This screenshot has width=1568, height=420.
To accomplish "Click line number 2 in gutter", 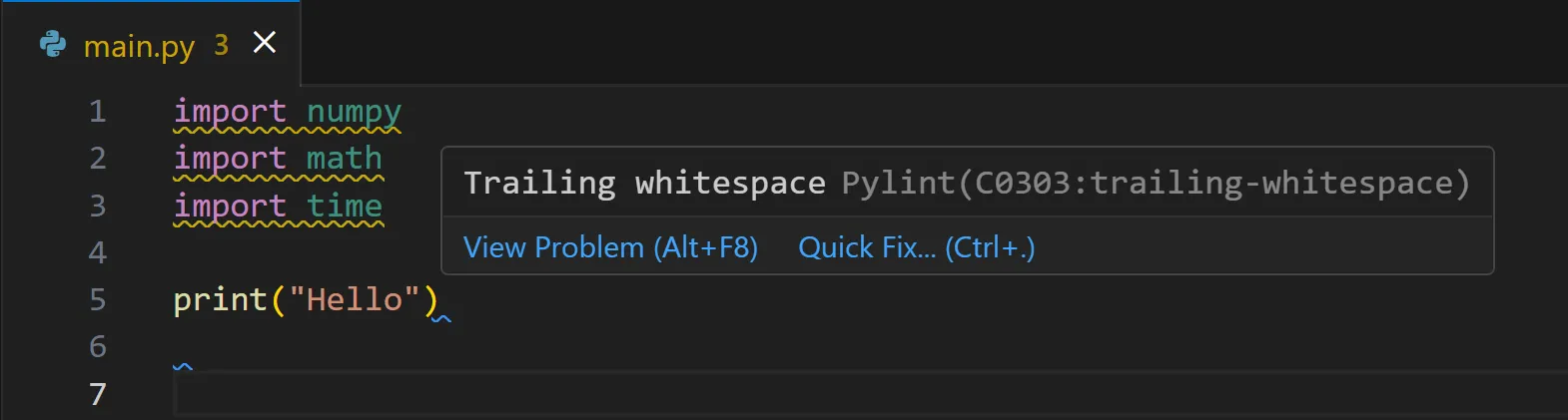I will 97,158.
